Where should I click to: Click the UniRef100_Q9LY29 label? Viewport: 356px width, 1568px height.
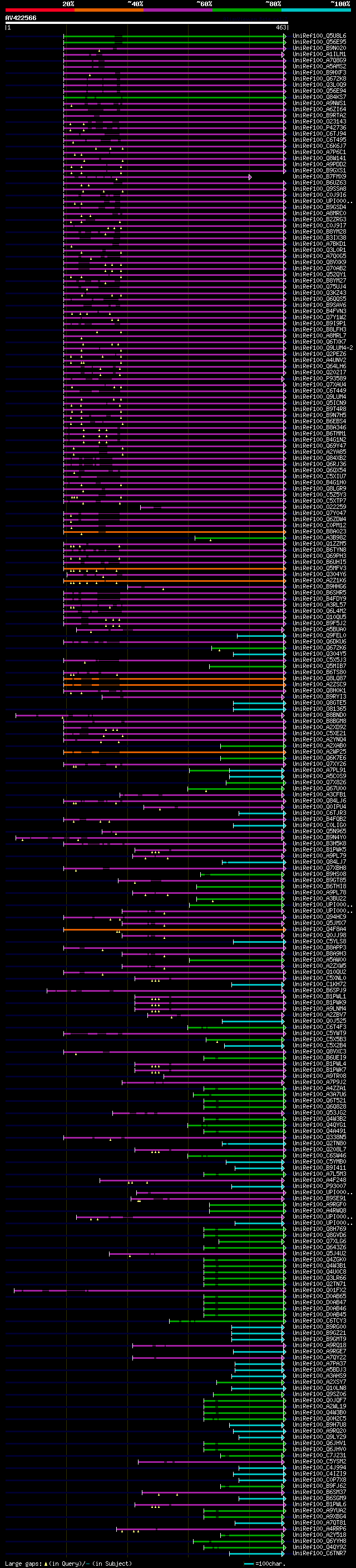pos(319,1438)
